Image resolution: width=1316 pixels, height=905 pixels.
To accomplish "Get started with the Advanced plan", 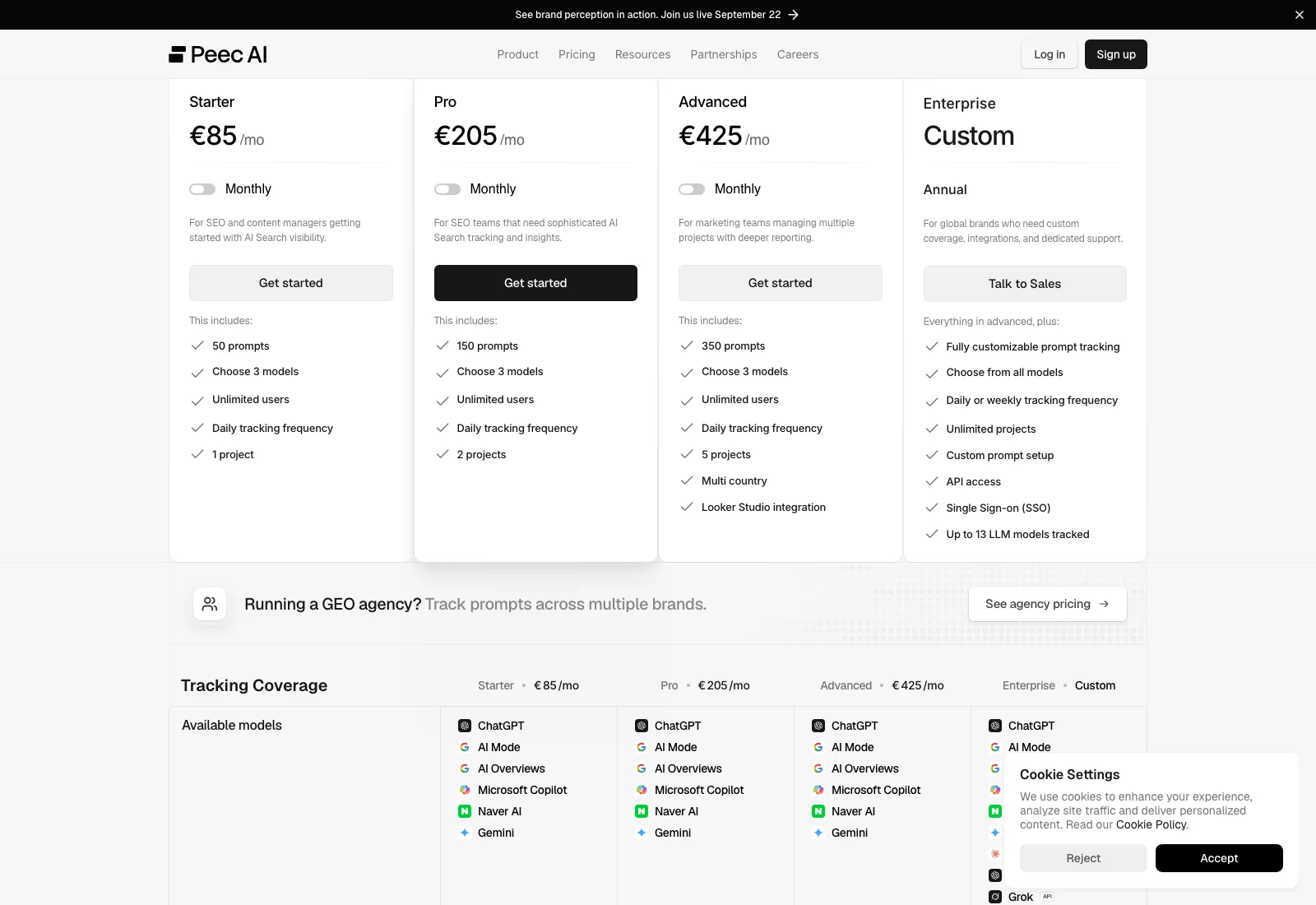I will click(x=781, y=283).
